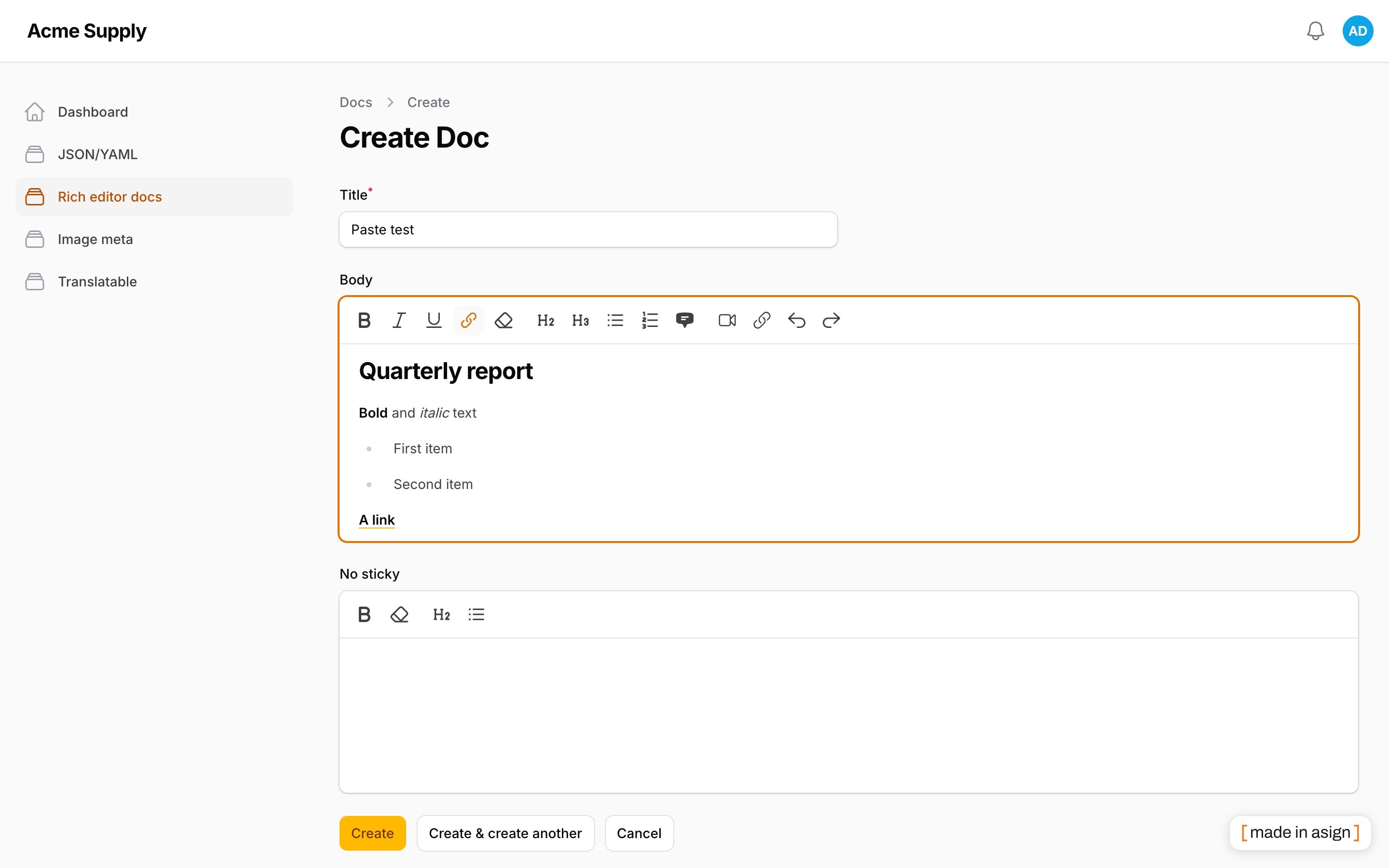Redo the edit in Body editor
Viewport: 1389px width, 868px height.
[831, 320]
